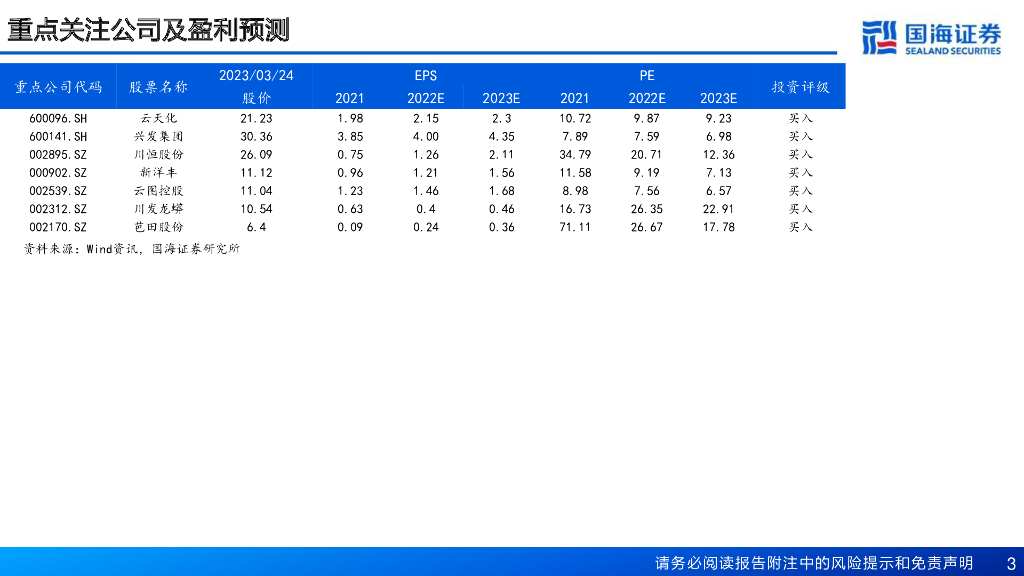1024x576 pixels.
Task: Click PE value 22.91
Action: (718, 209)
